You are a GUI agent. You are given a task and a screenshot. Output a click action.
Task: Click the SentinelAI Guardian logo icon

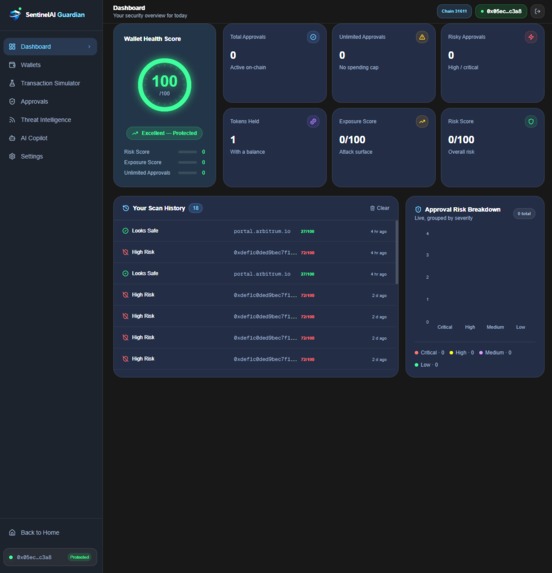15,14
